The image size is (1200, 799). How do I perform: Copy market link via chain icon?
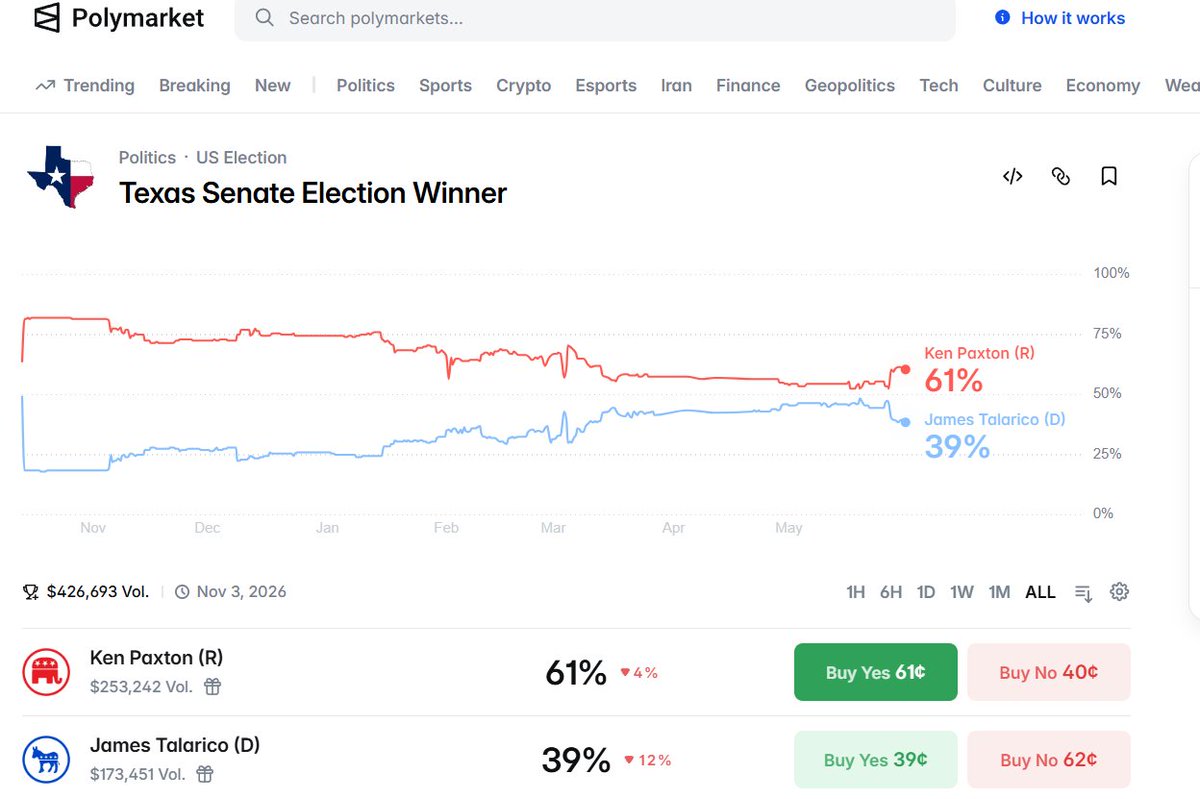[1061, 176]
